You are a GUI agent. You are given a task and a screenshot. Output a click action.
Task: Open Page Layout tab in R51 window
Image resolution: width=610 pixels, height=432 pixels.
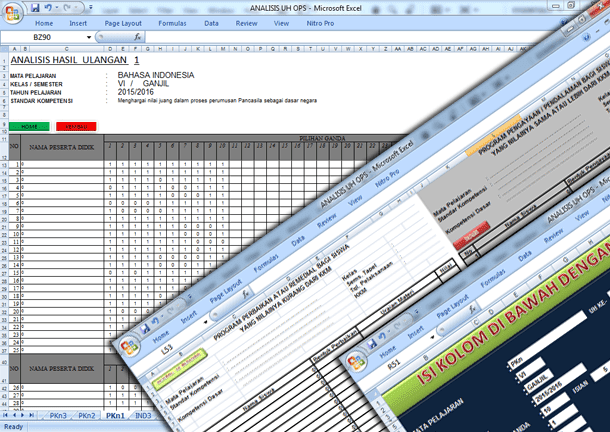453,307
